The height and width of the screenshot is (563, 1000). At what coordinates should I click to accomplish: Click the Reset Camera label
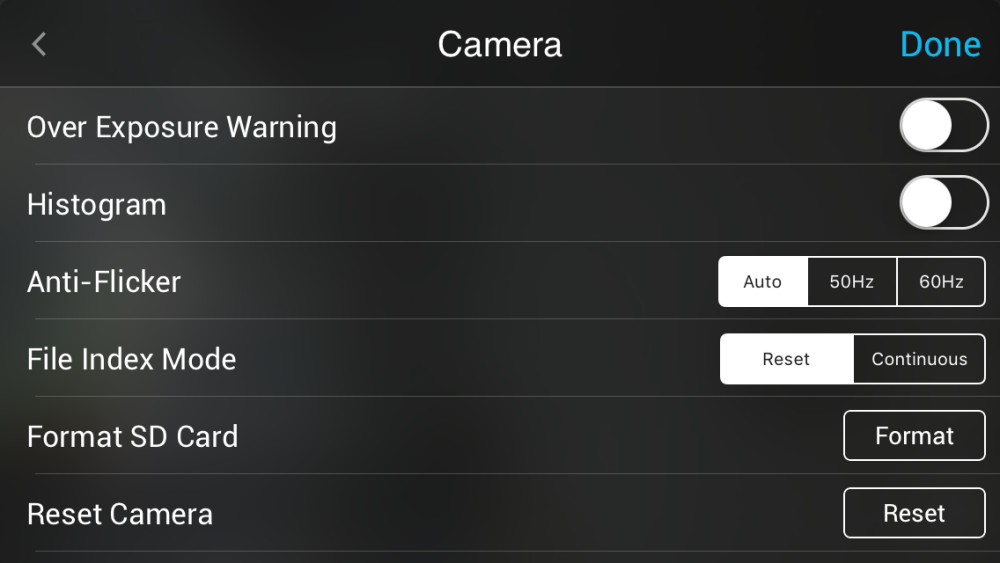(x=120, y=514)
